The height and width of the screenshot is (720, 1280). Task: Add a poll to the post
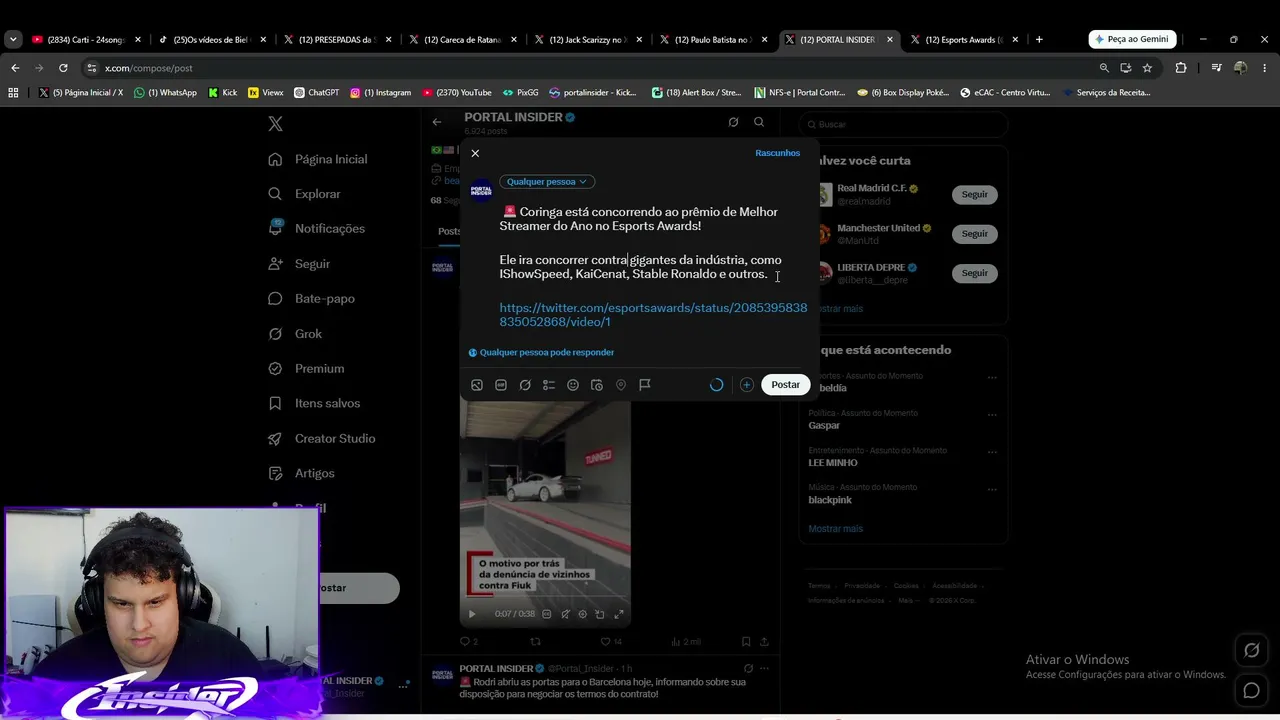click(x=549, y=385)
